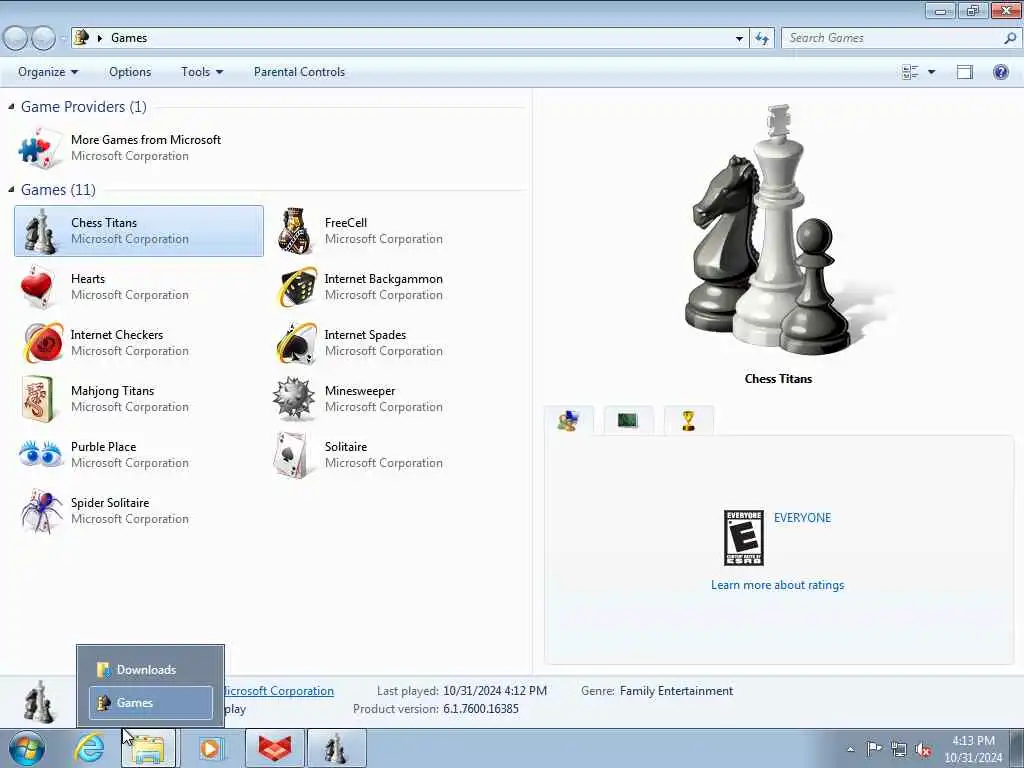
Task: Select the Spider Solitaire spider icon
Action: 41,511
